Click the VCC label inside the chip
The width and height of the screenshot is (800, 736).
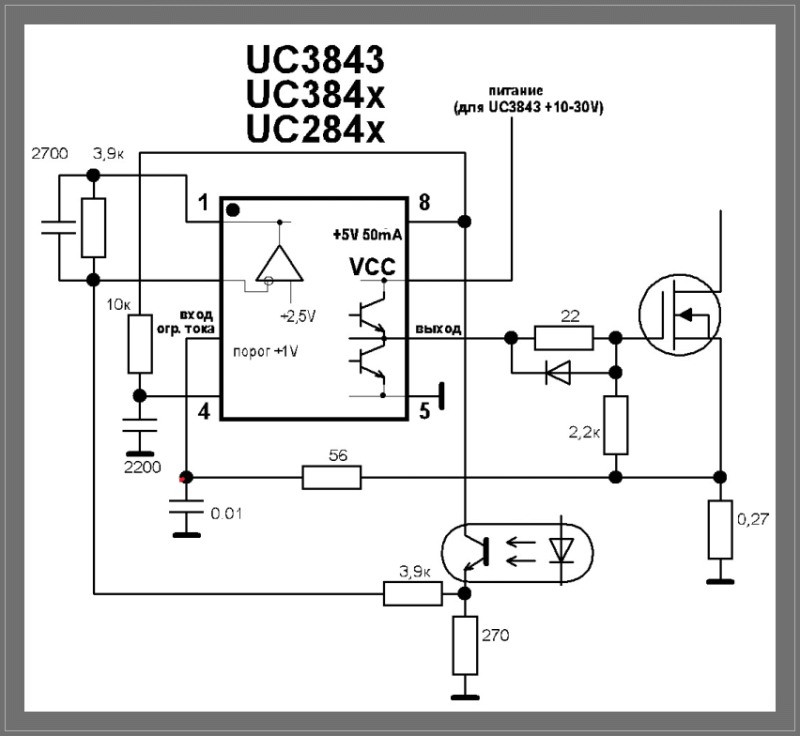tap(372, 267)
